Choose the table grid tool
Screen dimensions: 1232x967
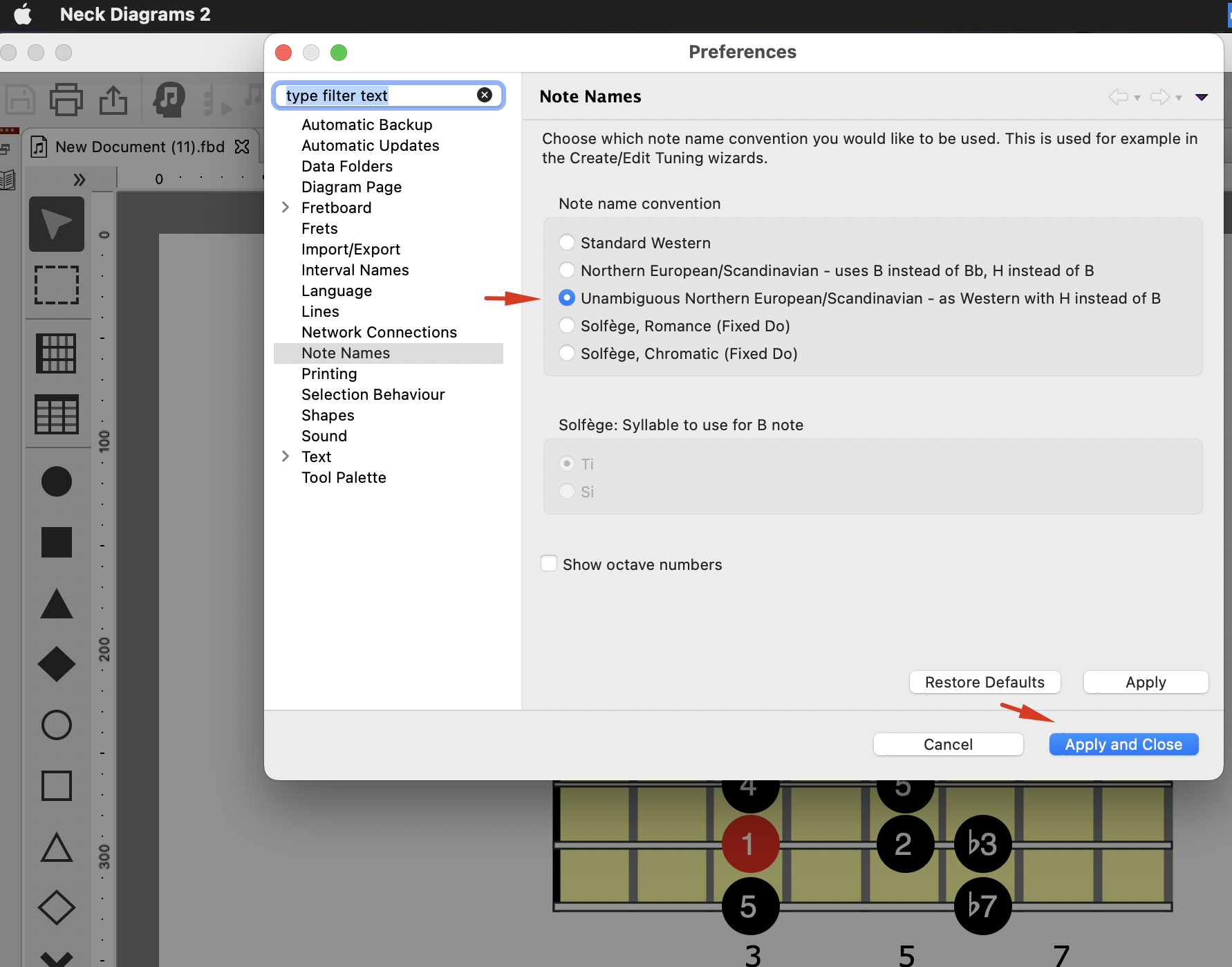57,414
